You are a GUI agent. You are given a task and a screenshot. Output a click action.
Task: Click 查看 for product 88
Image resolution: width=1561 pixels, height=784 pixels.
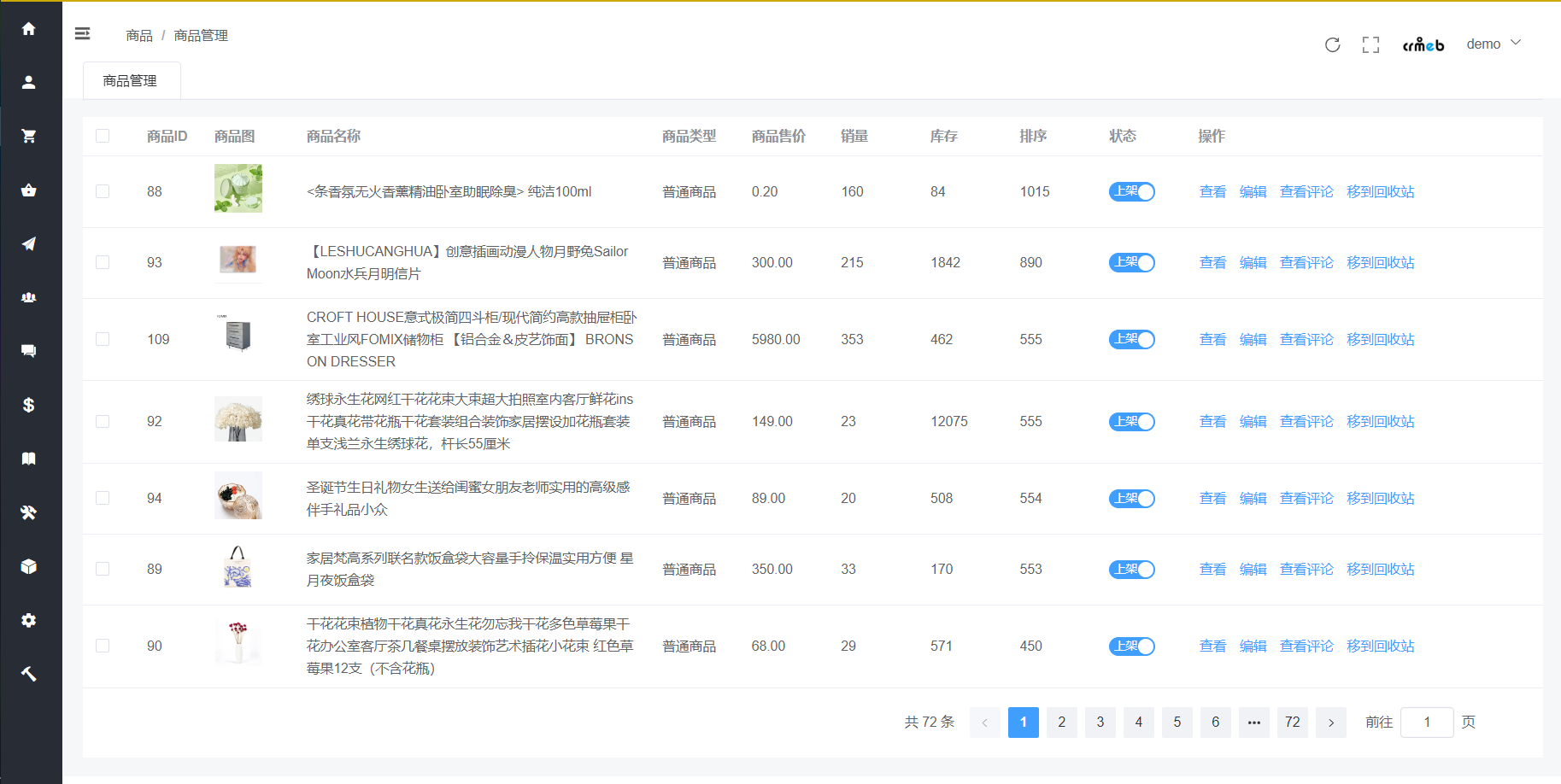[1212, 191]
